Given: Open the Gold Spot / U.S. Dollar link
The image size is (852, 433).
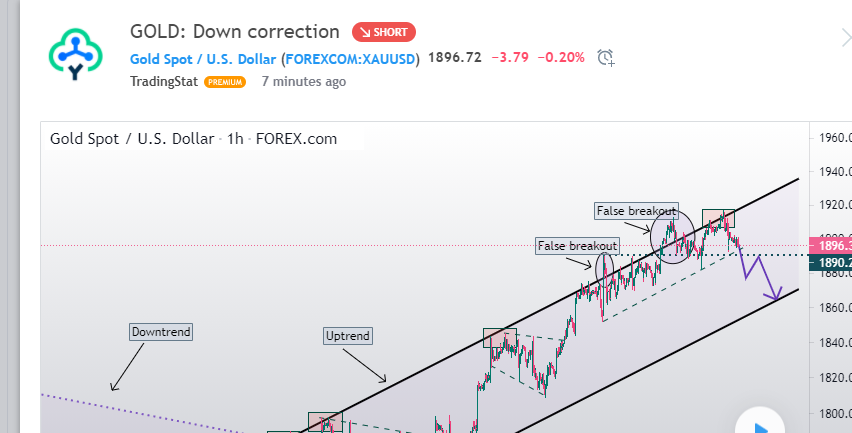Looking at the screenshot, I should 204,58.
